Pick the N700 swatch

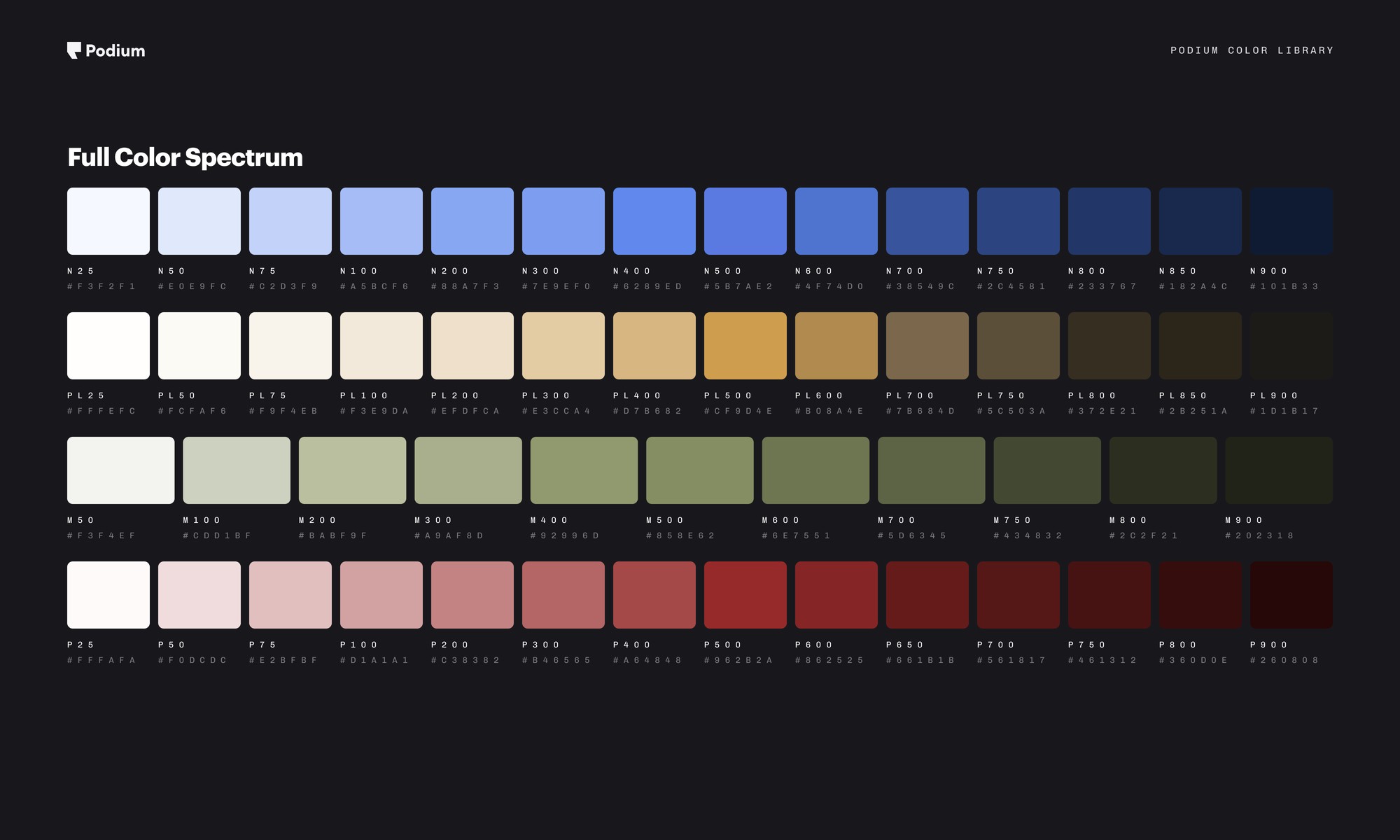[927, 221]
